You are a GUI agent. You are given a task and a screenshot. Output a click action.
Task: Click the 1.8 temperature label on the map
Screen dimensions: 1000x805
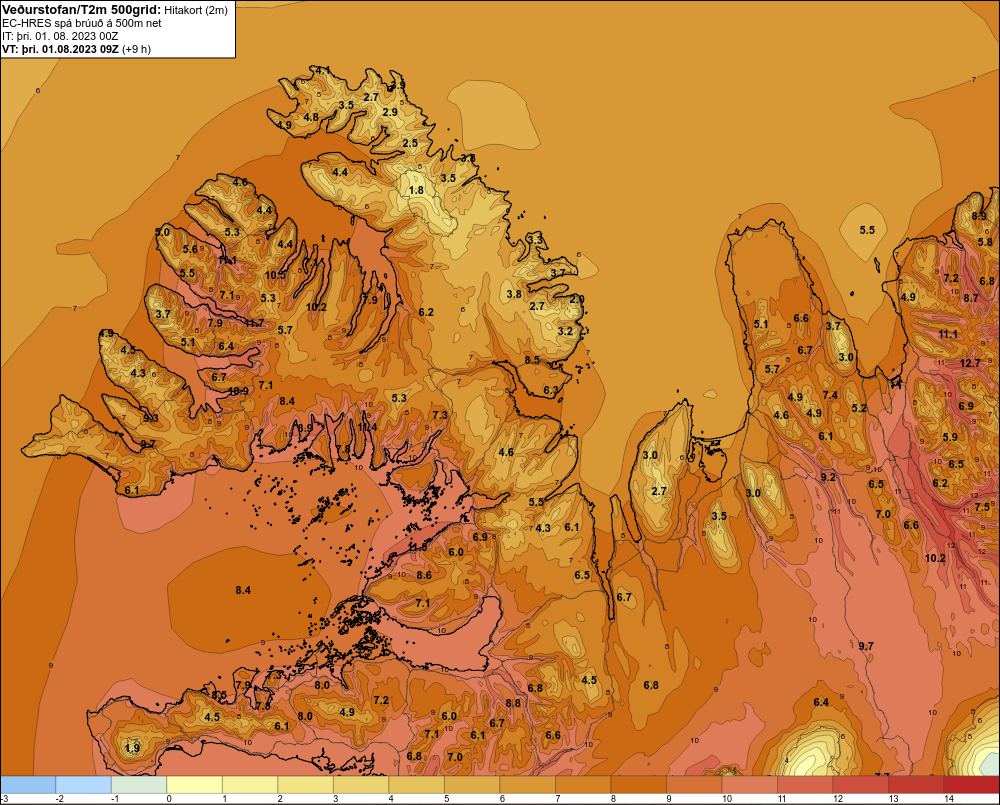tap(416, 190)
